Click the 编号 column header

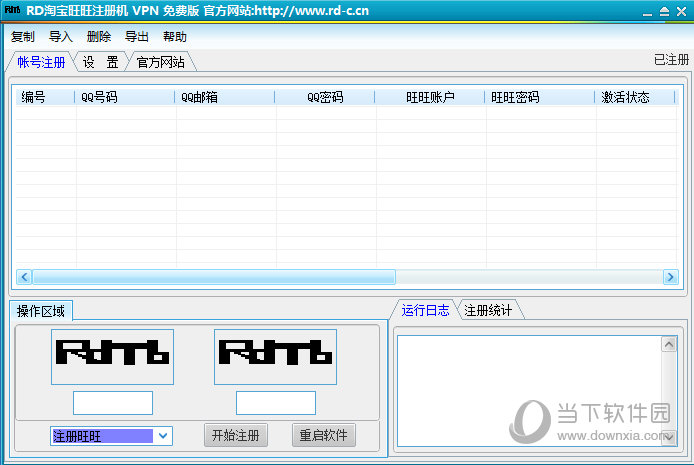pyautogui.click(x=45, y=97)
